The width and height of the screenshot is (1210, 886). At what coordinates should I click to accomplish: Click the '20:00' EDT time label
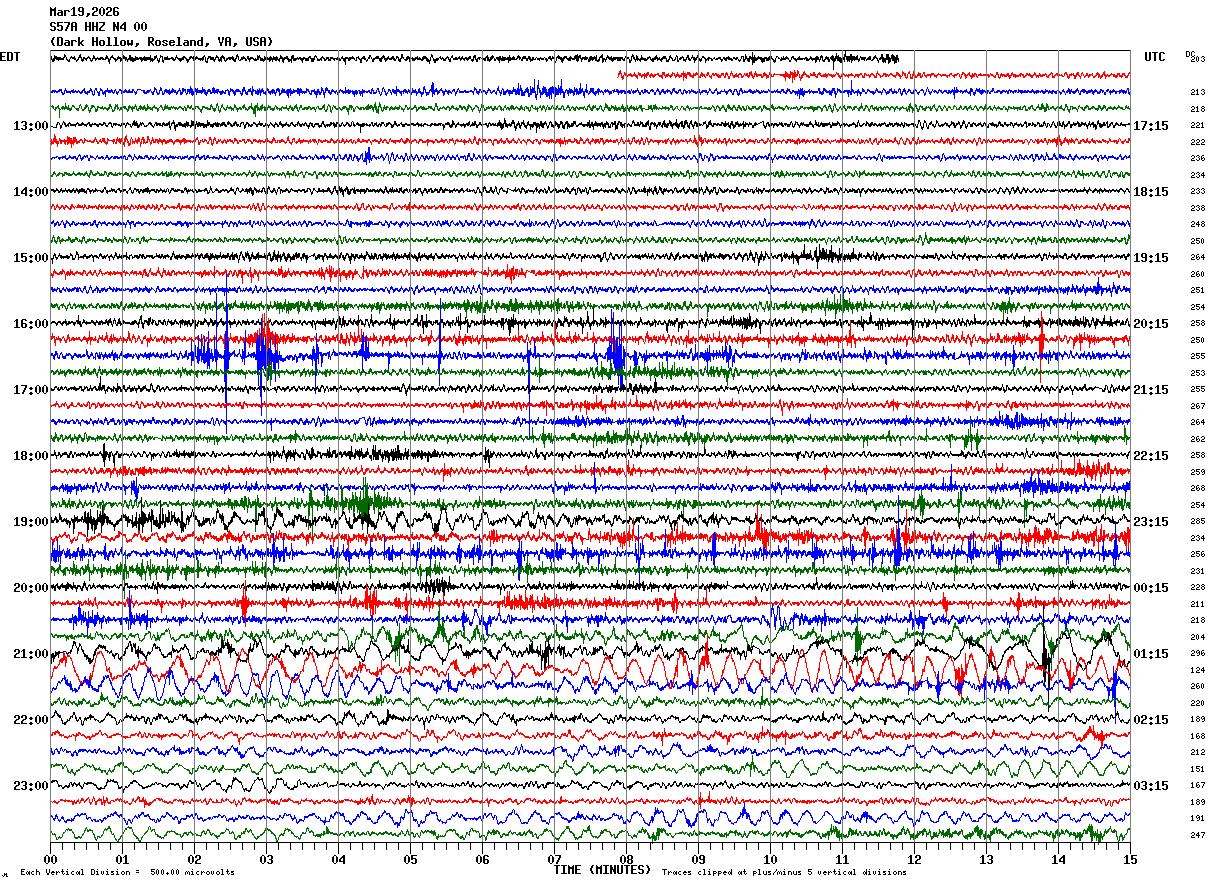click(30, 588)
